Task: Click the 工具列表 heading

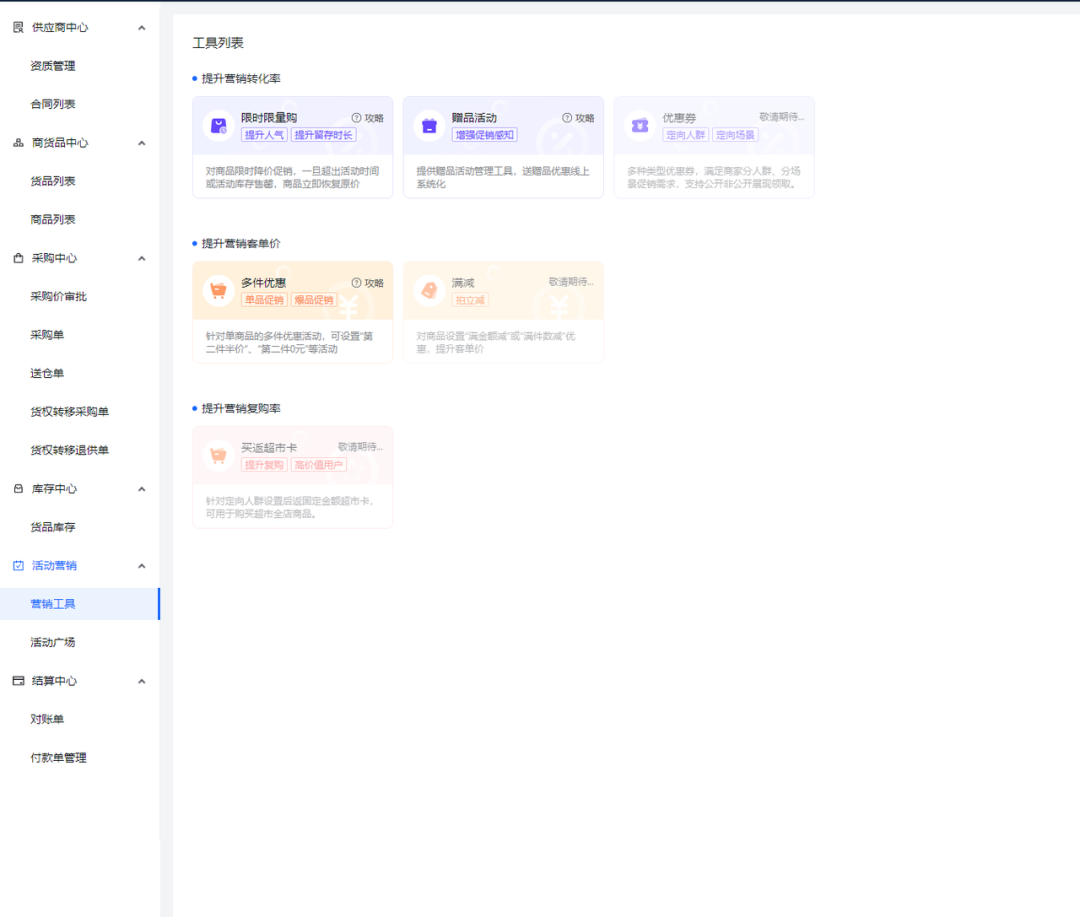Action: 218,43
